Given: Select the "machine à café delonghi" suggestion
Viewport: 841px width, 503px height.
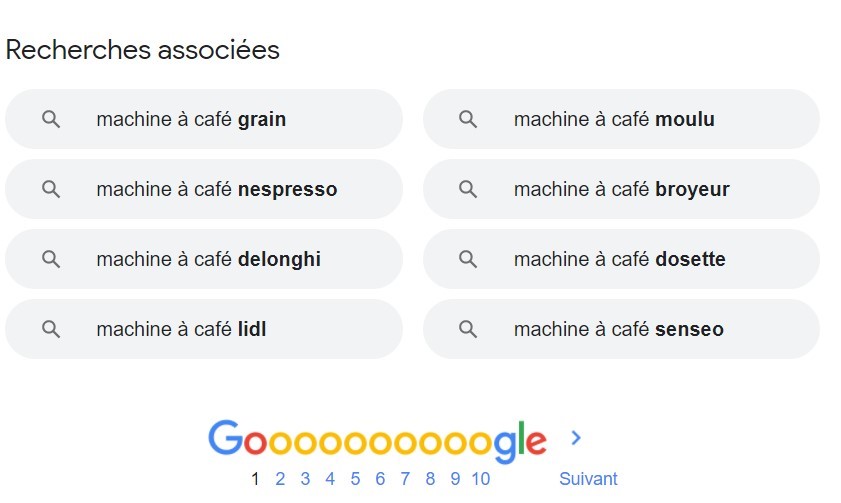Looking at the screenshot, I should [x=208, y=259].
